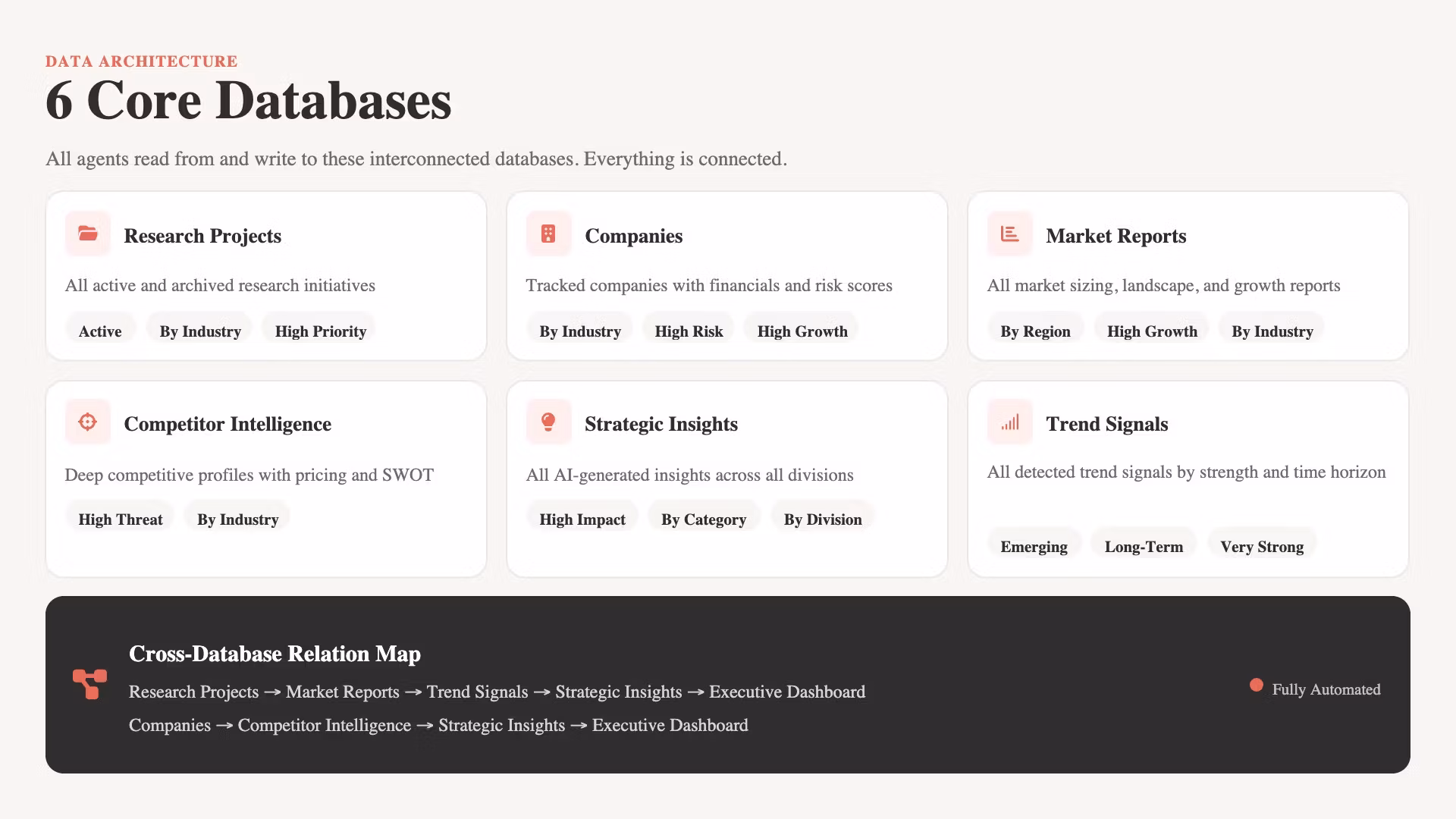
Task: Click the 6 Core Databases heading
Action: pos(248,100)
